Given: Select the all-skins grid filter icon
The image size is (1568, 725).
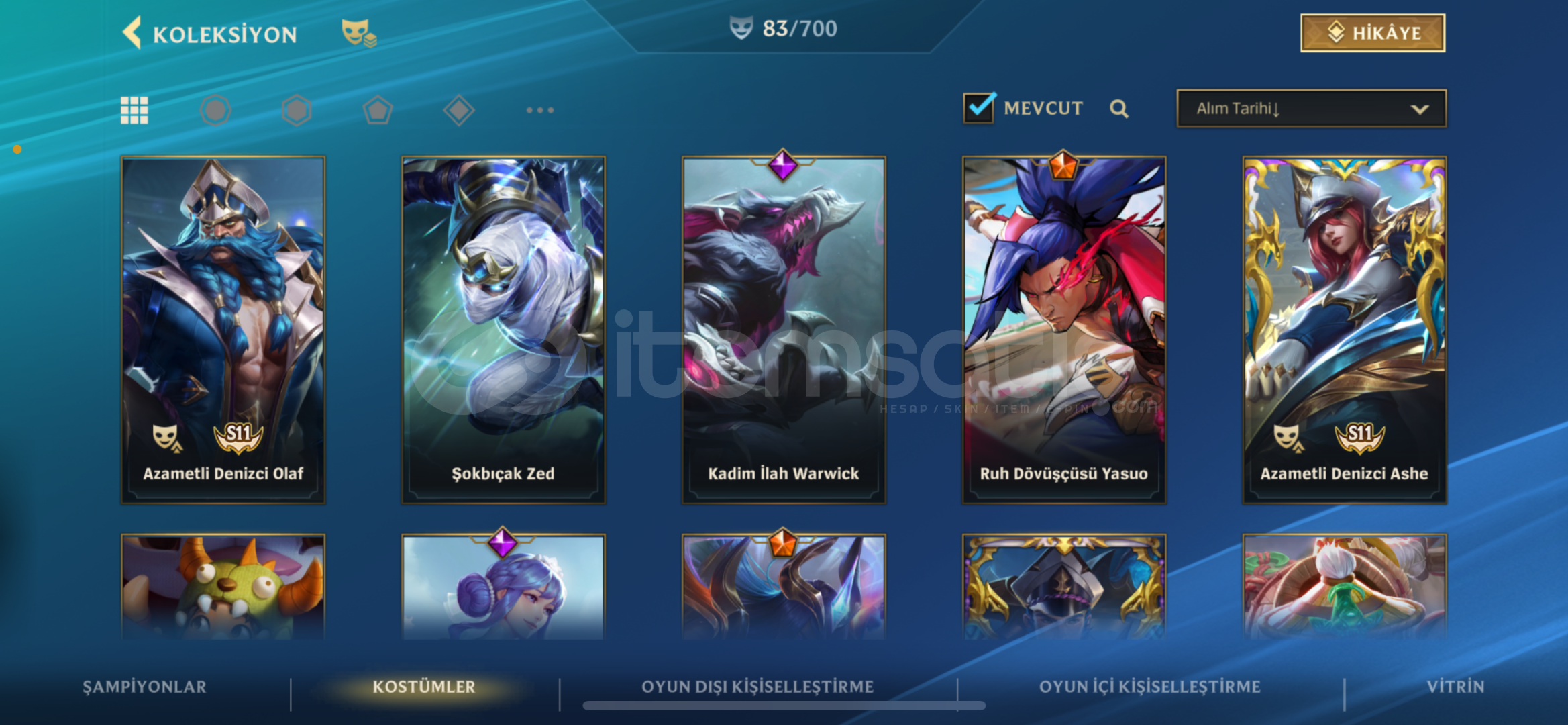Looking at the screenshot, I should coord(134,110).
